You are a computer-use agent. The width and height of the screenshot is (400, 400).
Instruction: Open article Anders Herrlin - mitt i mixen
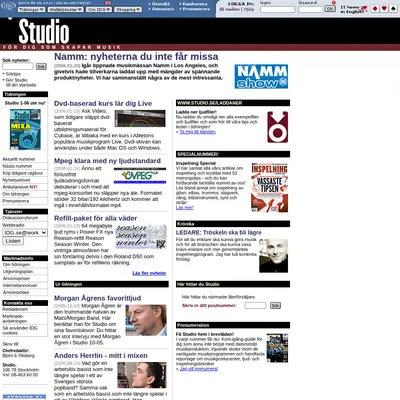pos(101,356)
